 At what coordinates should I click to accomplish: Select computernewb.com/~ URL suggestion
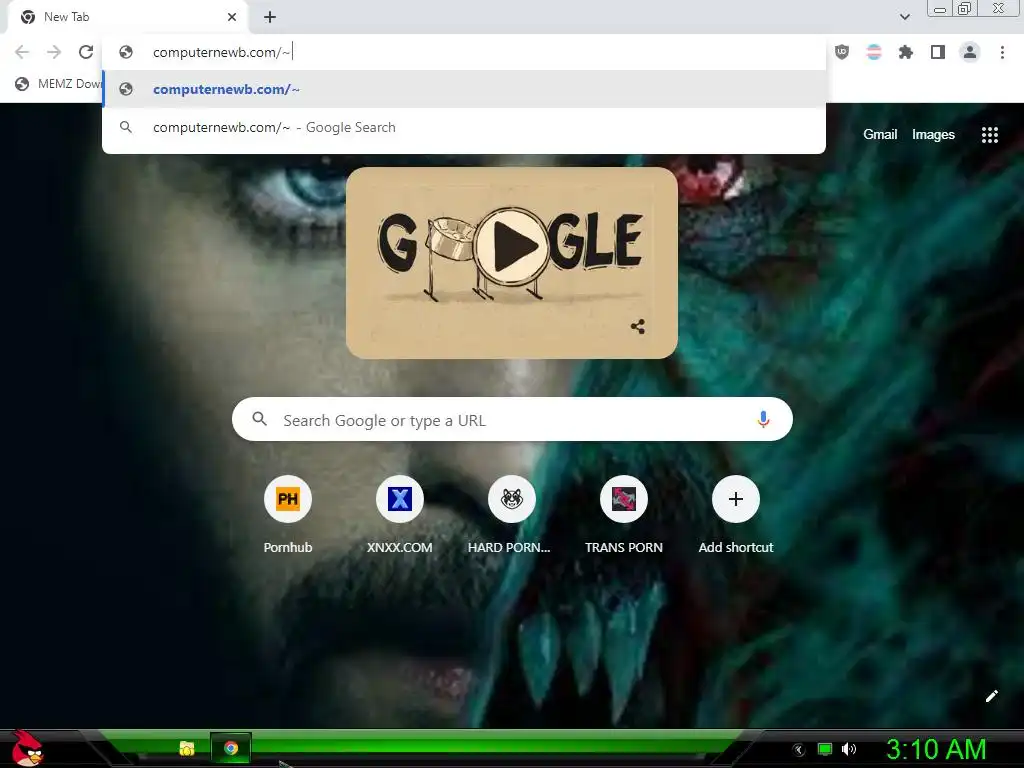[x=464, y=89]
